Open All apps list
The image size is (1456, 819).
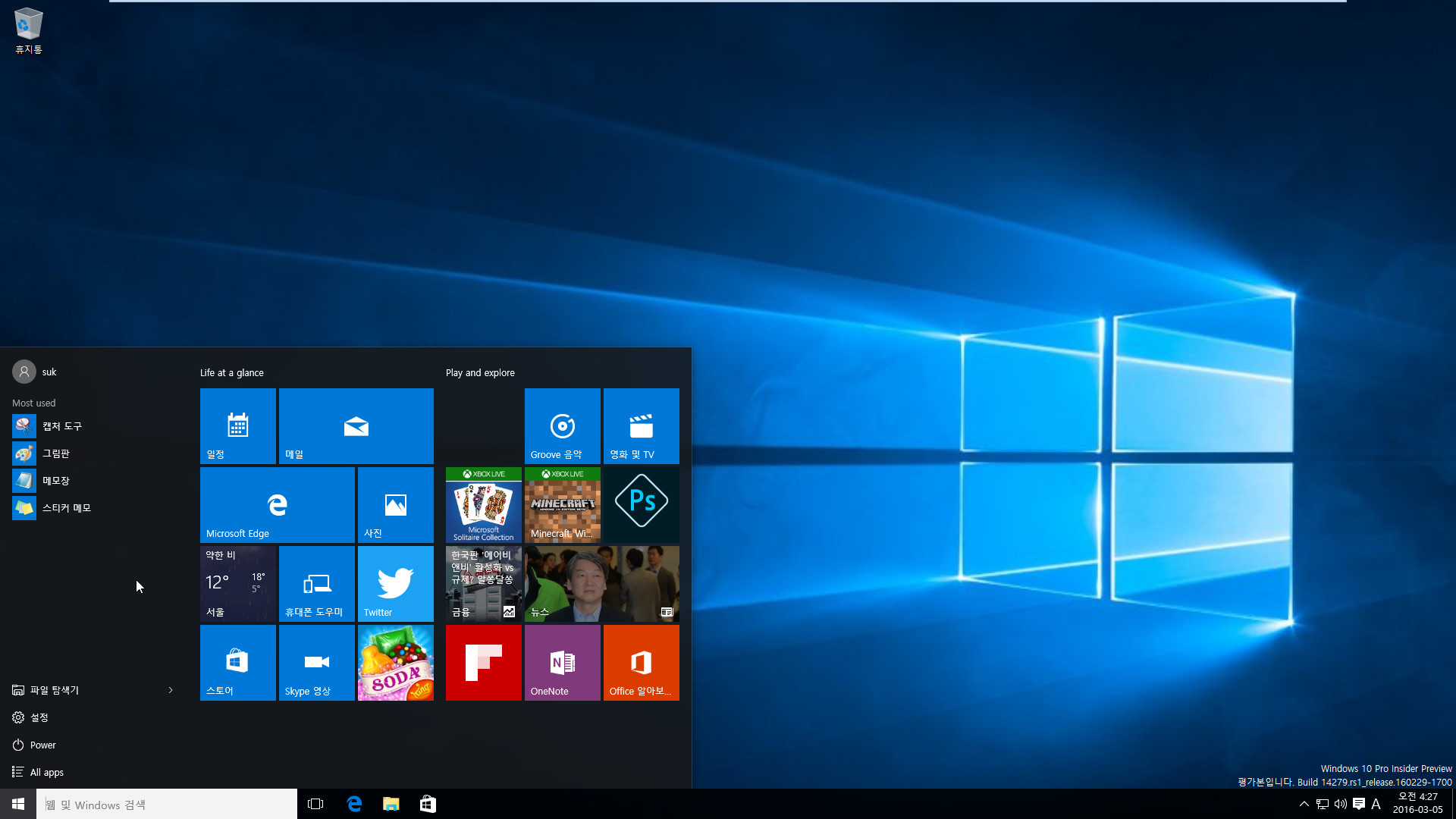47,771
